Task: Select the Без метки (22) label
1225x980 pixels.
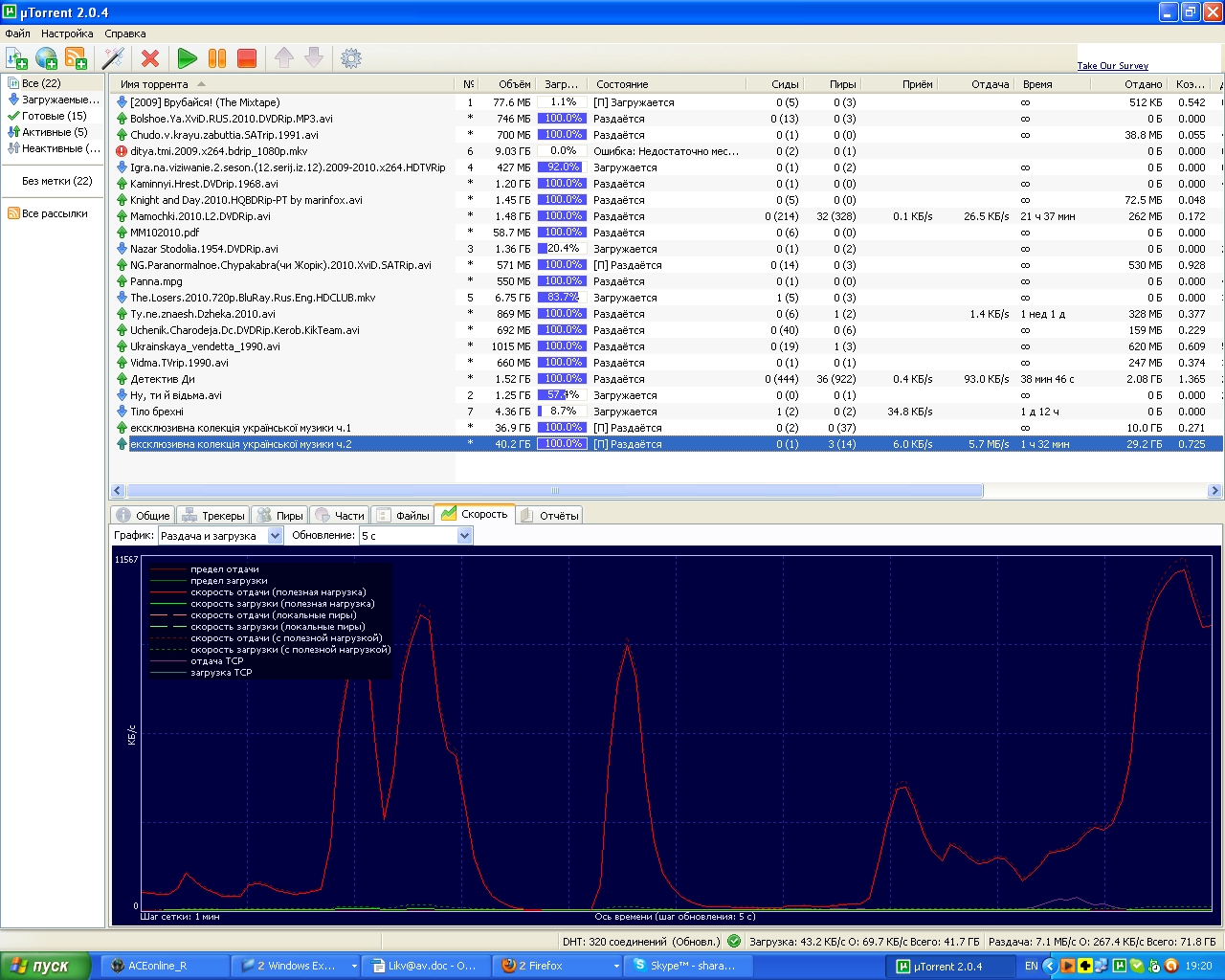Action: (x=57, y=181)
